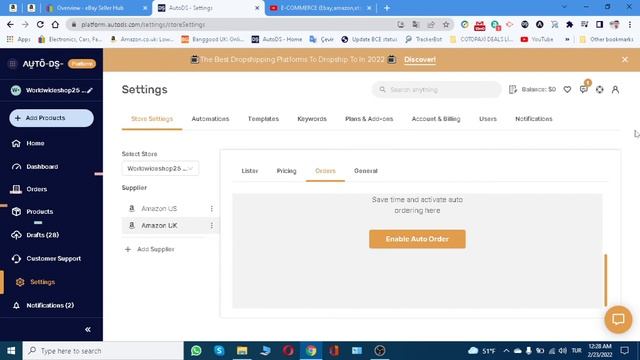
Task: Switch to Automations tab
Action: click(210, 119)
